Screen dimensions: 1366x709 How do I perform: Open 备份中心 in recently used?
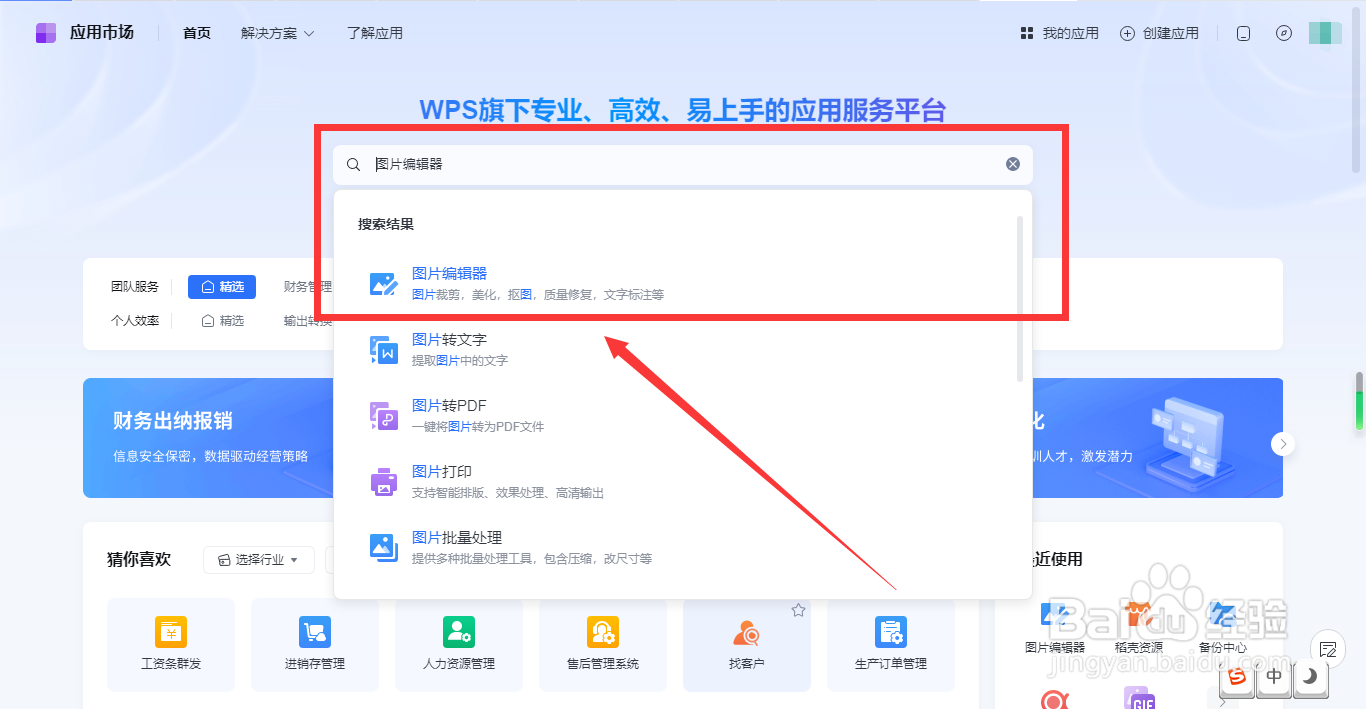click(1222, 628)
